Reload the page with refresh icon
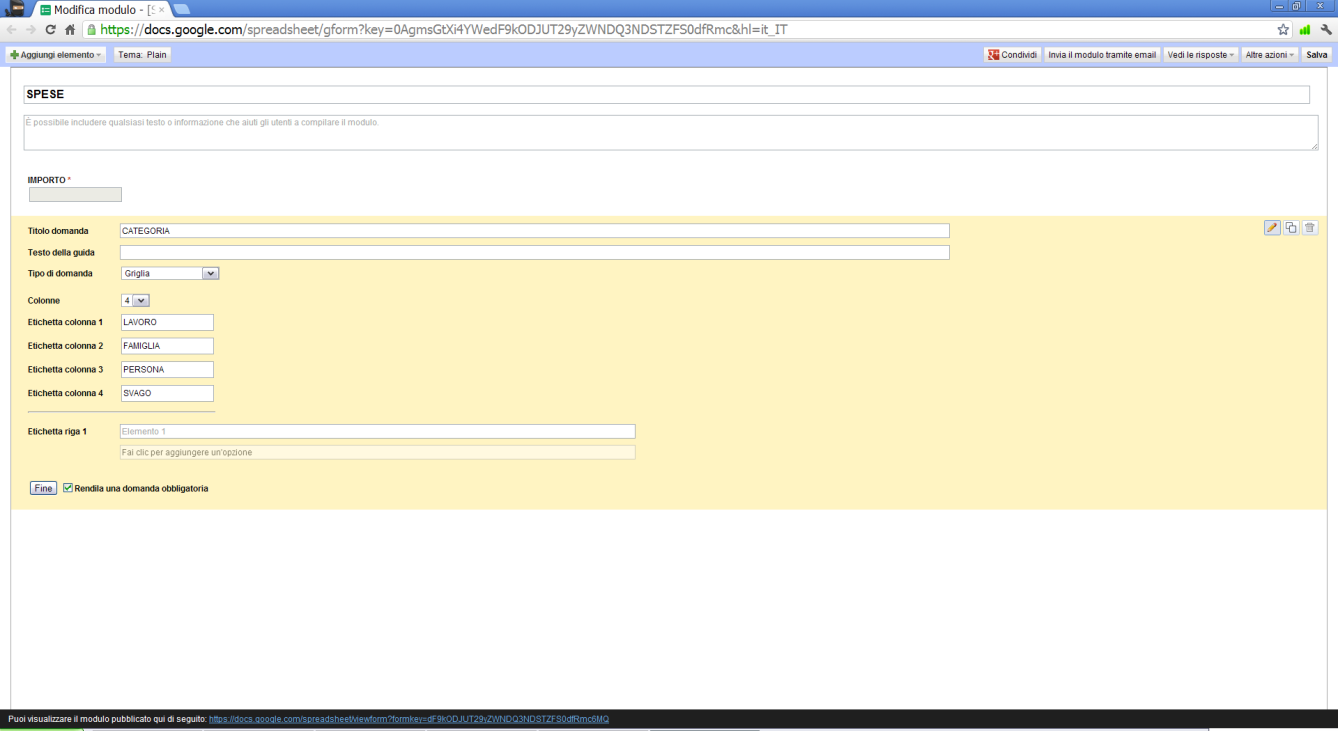The width and height of the screenshot is (1338, 731). coord(51,30)
